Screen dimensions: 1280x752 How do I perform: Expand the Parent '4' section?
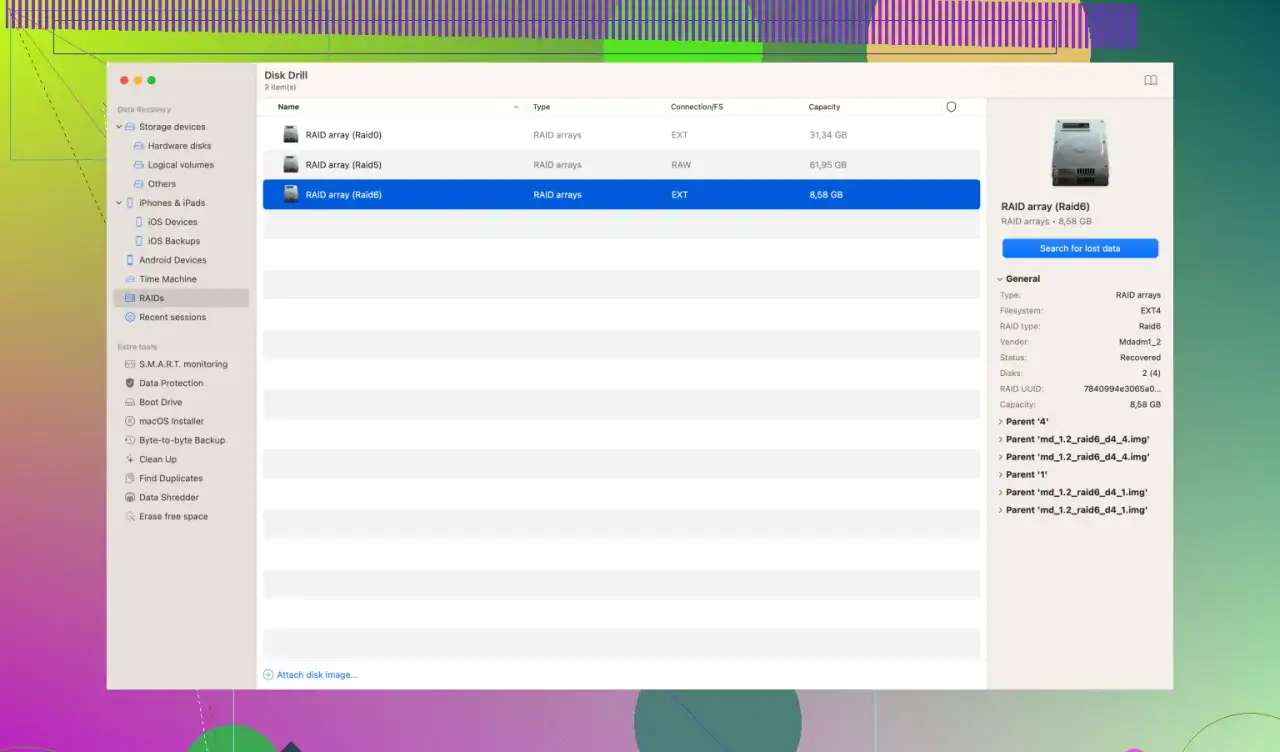coord(1000,422)
